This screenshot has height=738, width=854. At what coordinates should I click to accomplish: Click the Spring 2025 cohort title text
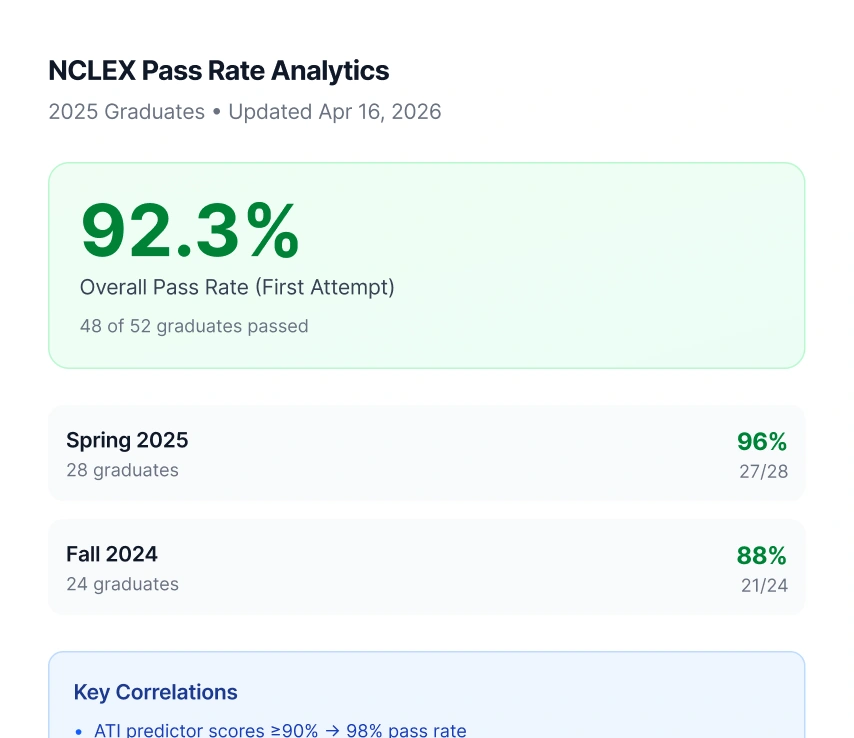coord(127,440)
